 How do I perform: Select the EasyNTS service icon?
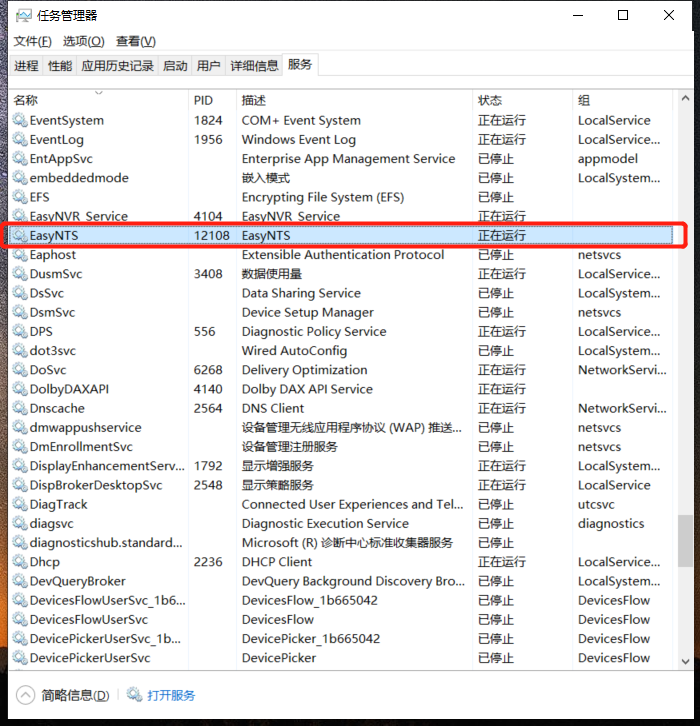tap(20, 236)
